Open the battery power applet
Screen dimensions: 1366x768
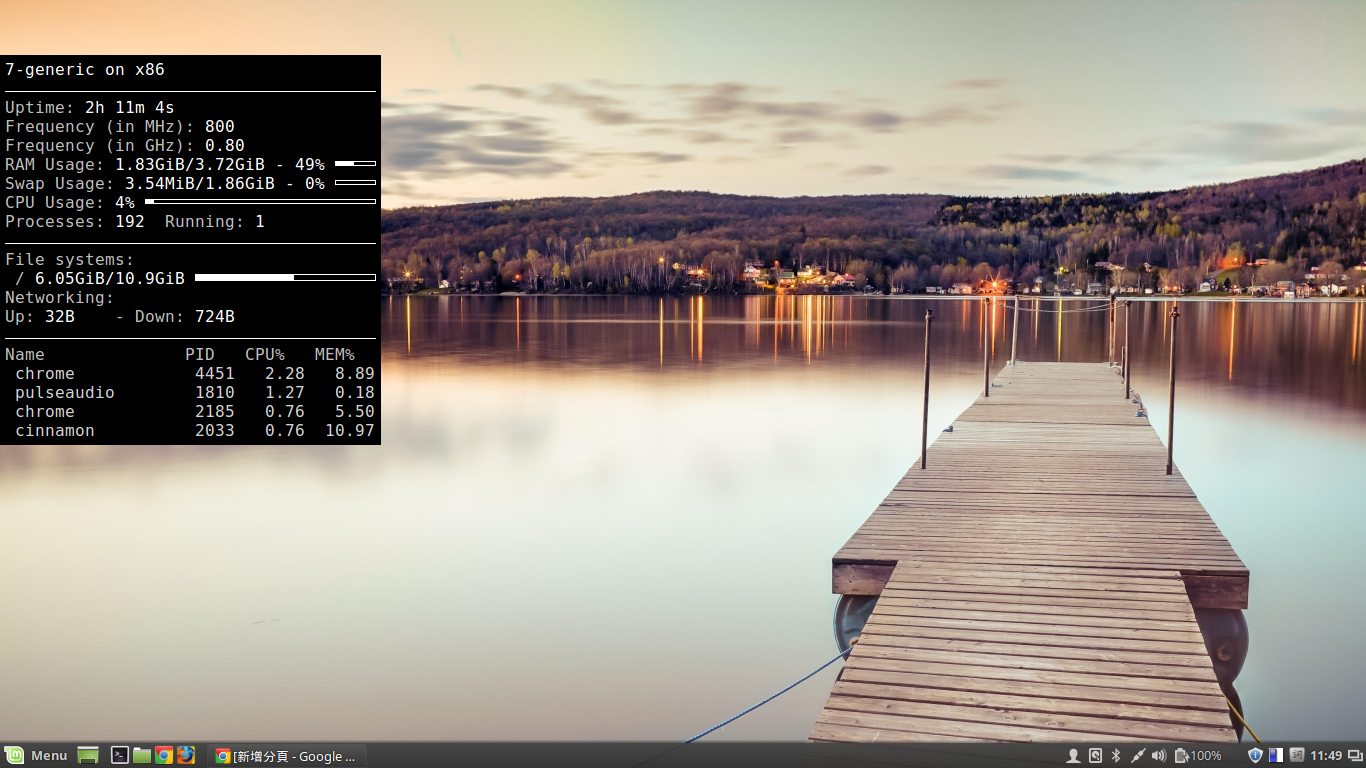click(1198, 756)
